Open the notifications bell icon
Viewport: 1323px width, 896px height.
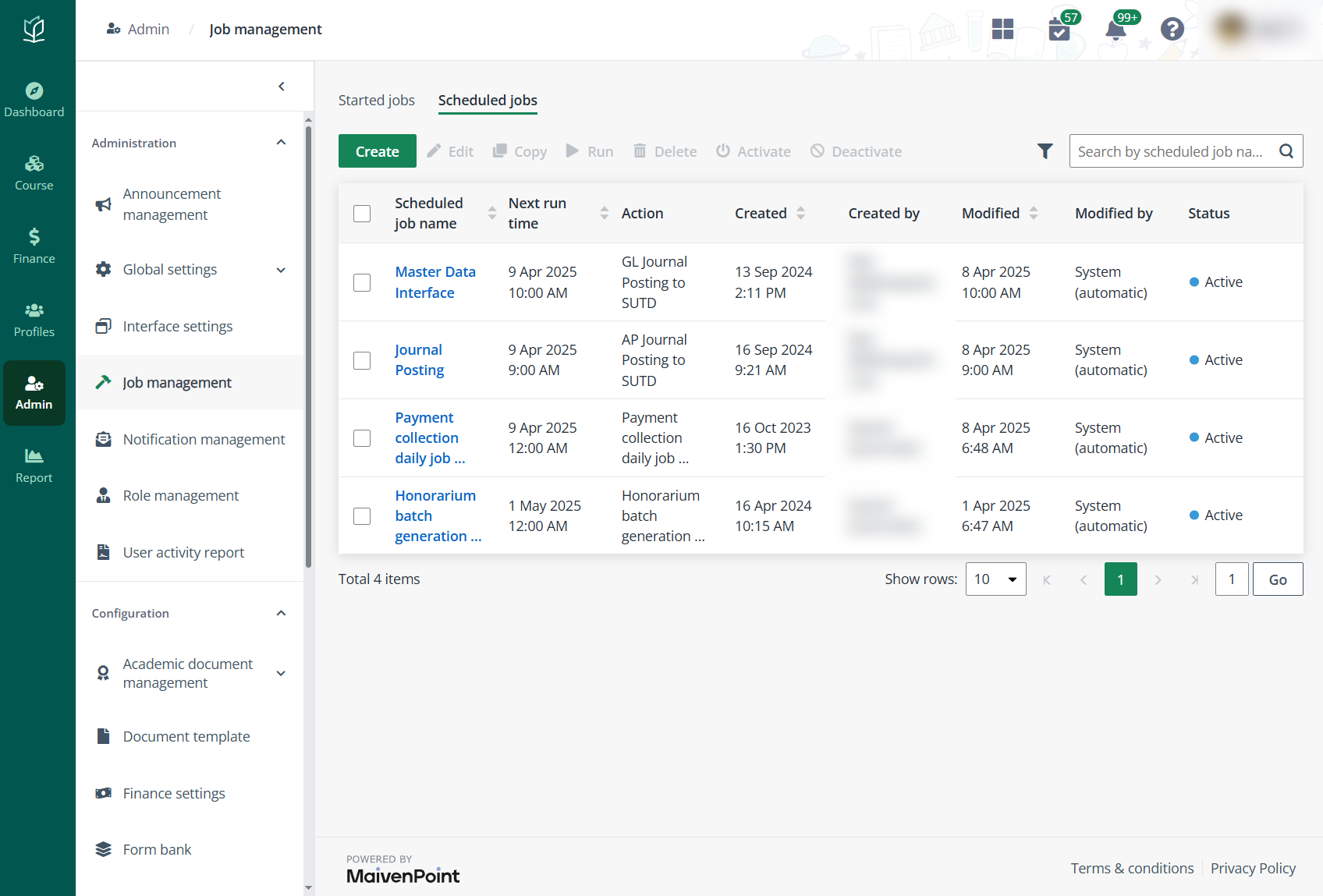tap(1116, 30)
